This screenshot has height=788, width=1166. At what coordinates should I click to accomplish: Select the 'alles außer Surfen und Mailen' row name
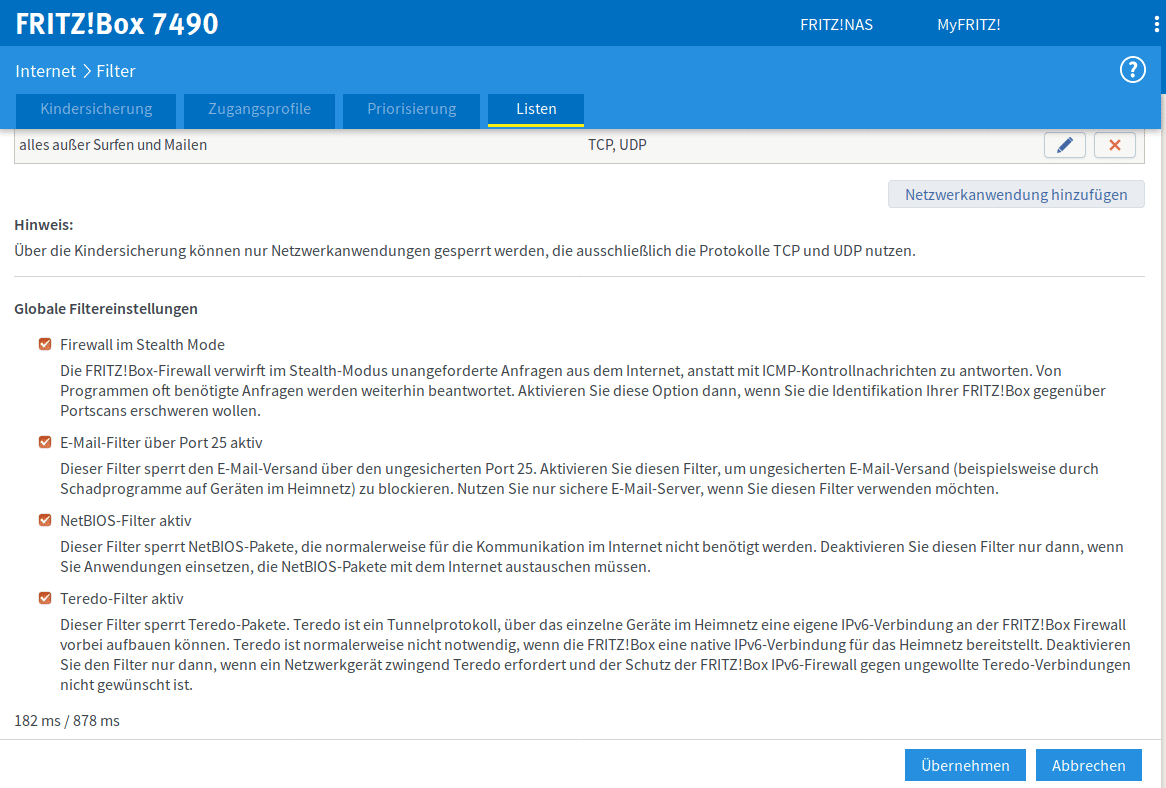tap(113, 145)
